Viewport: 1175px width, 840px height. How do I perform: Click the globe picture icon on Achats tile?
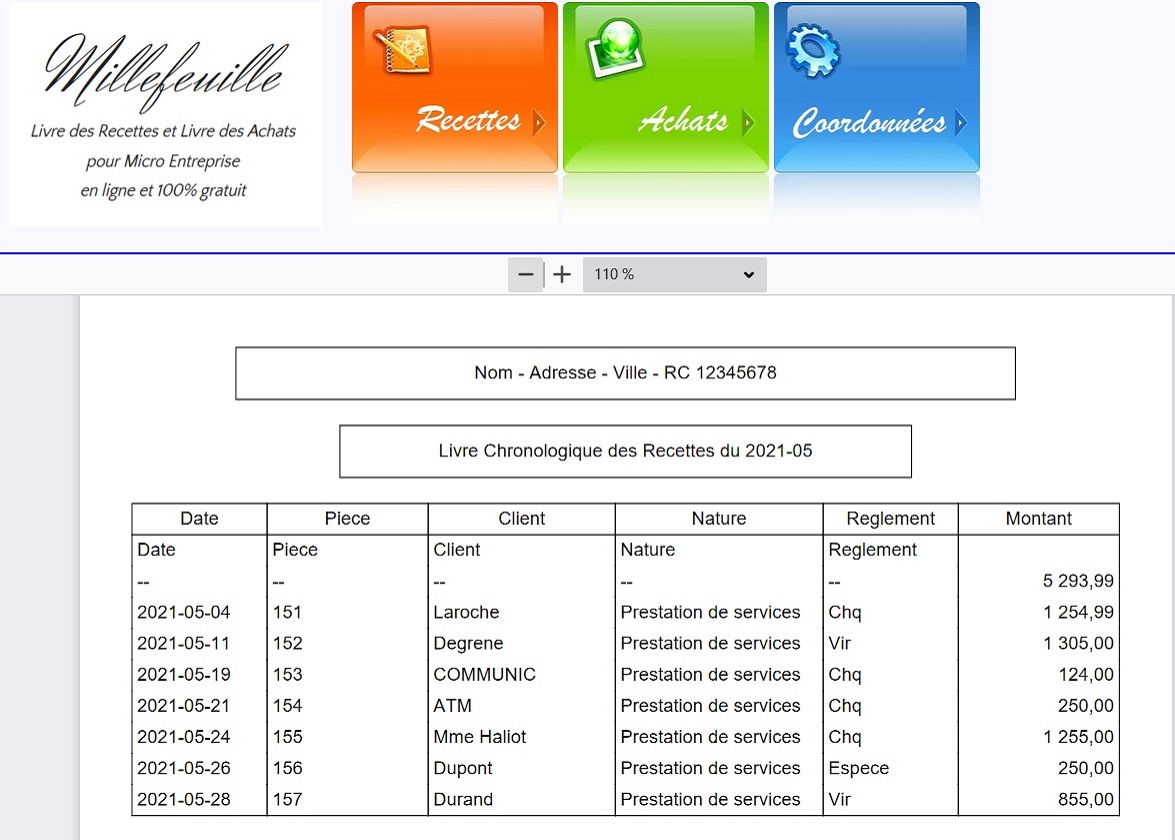[614, 48]
